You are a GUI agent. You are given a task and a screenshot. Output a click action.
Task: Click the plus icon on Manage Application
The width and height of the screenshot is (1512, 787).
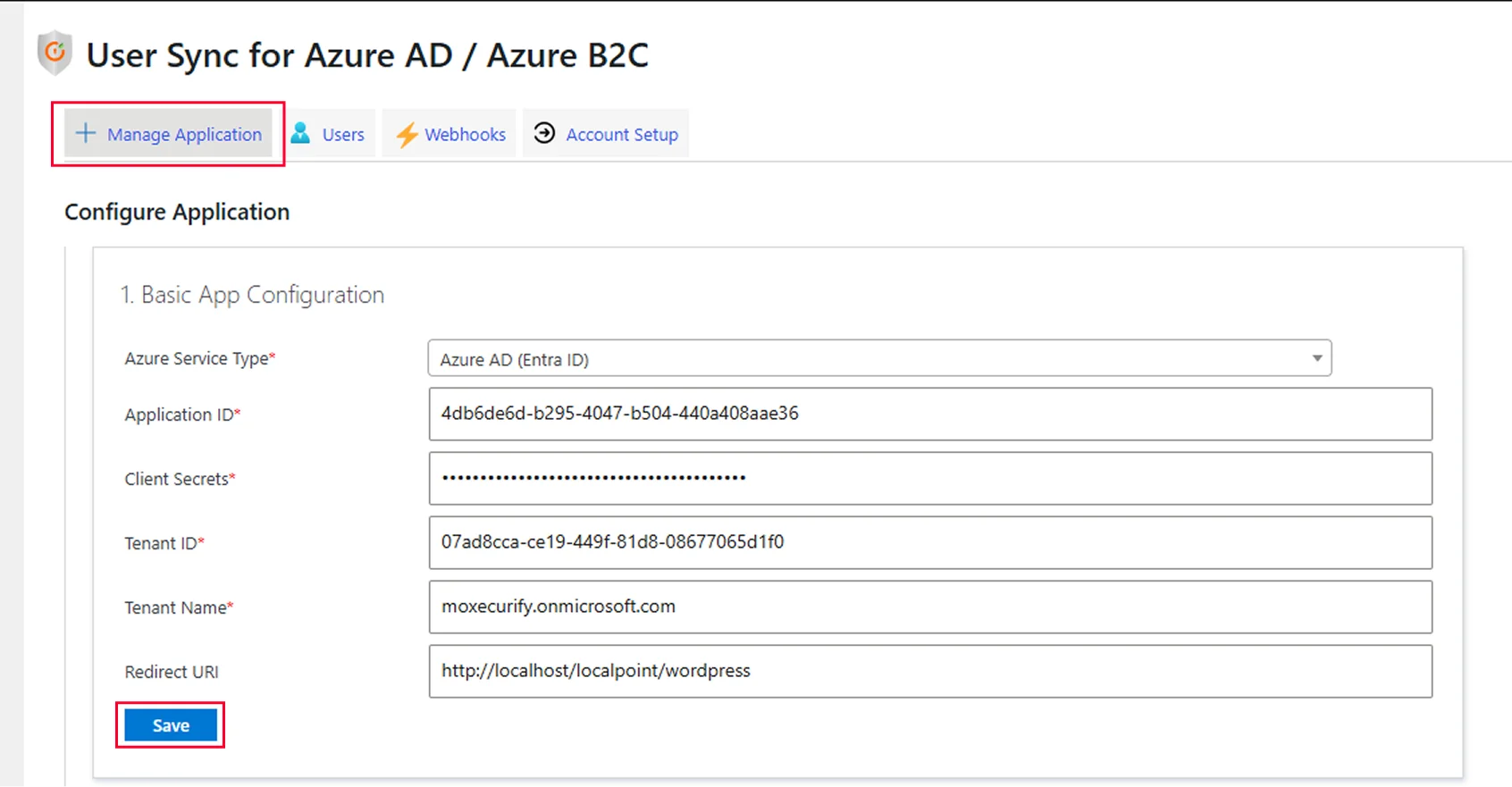85,133
